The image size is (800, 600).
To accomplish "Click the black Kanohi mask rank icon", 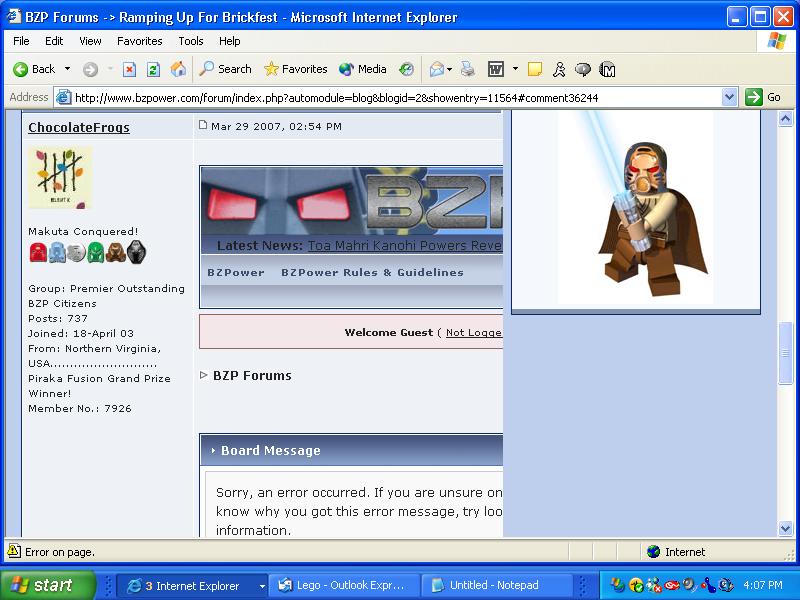I will 136,252.
